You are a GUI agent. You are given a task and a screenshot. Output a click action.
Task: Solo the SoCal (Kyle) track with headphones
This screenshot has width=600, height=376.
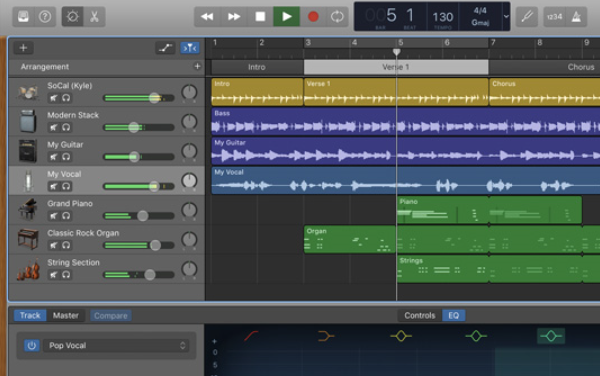(x=66, y=98)
